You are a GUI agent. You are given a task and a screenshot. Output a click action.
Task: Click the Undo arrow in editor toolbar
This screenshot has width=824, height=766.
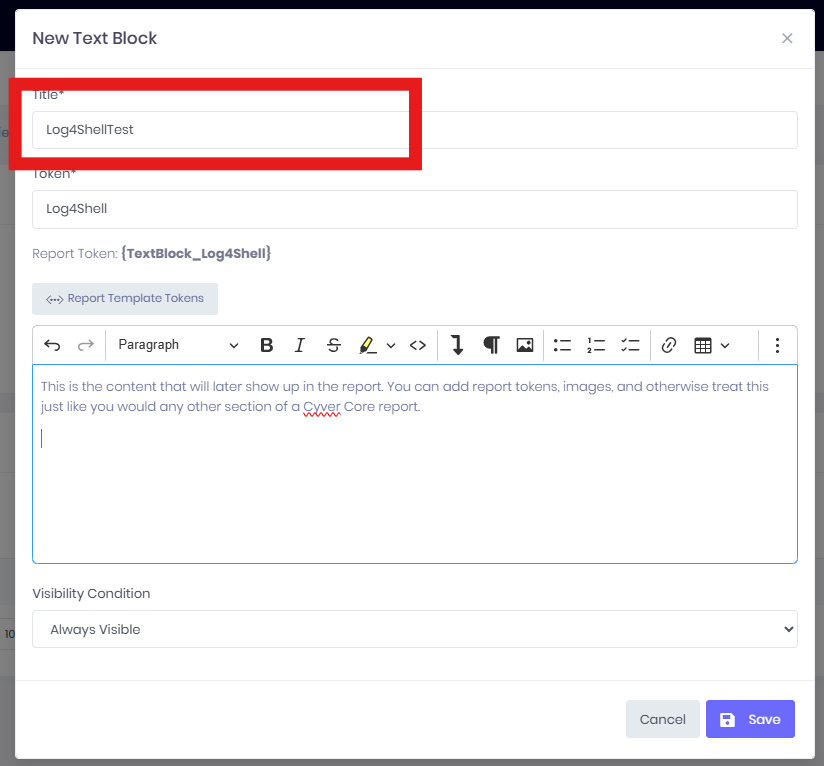tap(52, 345)
